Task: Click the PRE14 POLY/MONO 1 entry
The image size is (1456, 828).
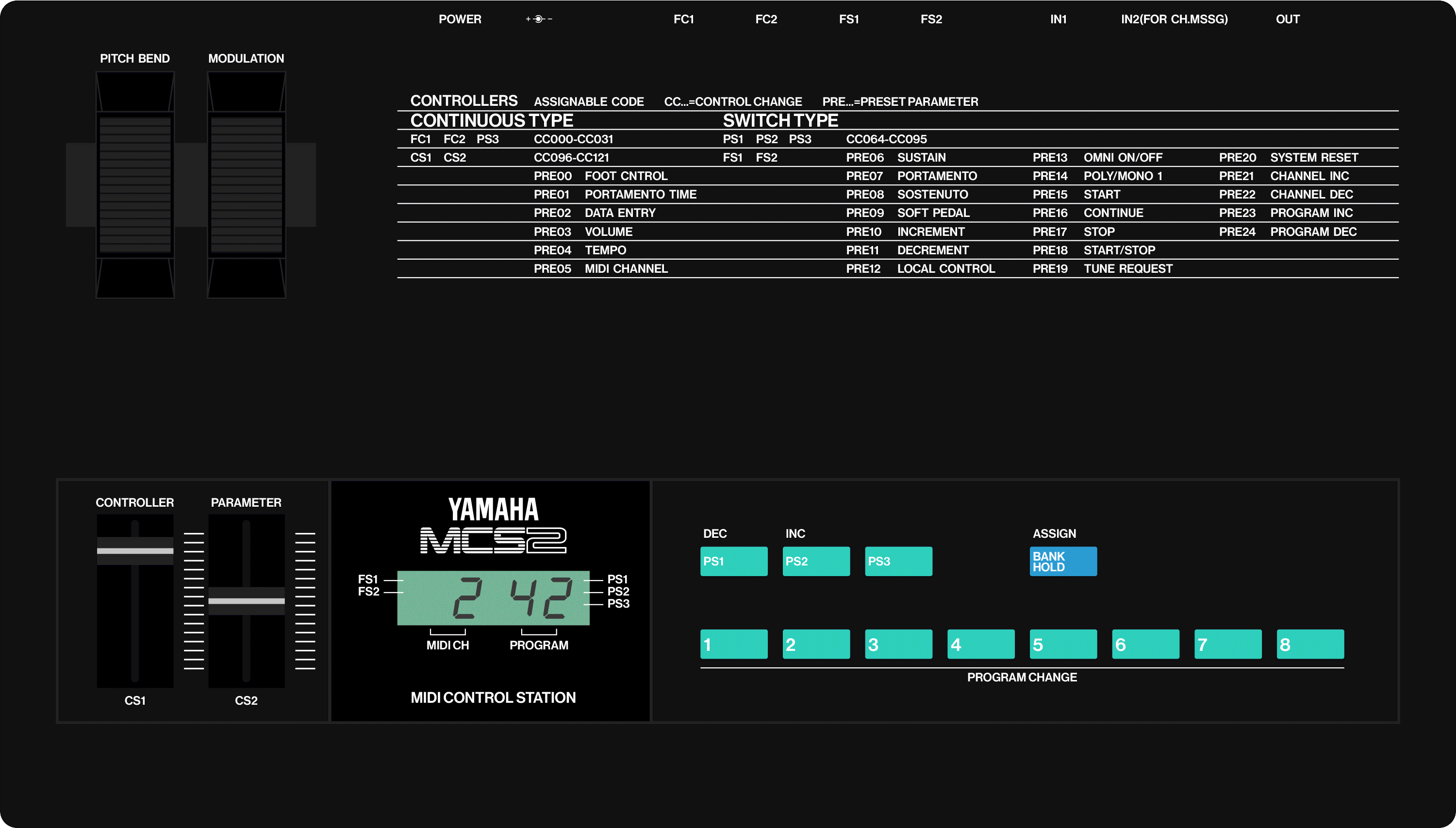Action: 1097,176
